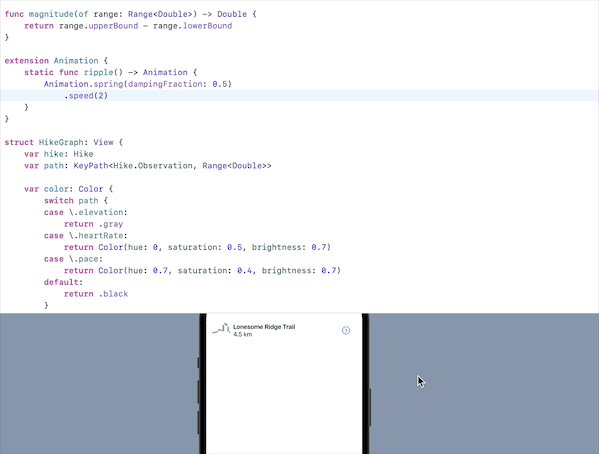The image size is (599, 454).
Task: Click the var path: KeyPath line
Action: pos(148,166)
